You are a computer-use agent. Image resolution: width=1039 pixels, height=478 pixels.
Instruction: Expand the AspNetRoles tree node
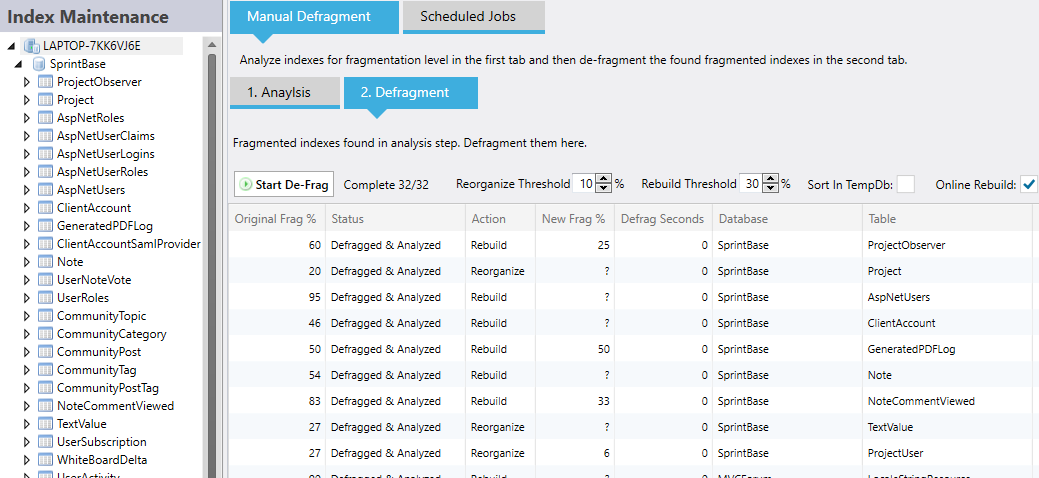[27, 118]
